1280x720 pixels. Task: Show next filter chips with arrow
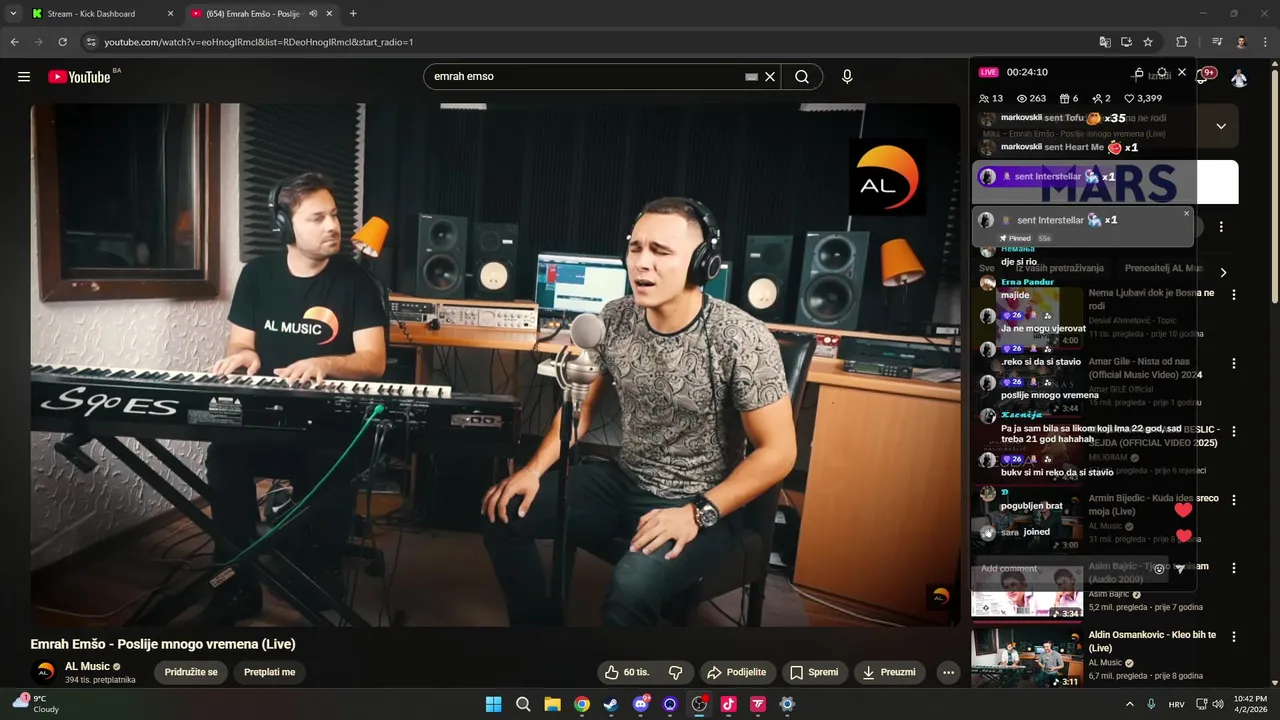(1222, 272)
